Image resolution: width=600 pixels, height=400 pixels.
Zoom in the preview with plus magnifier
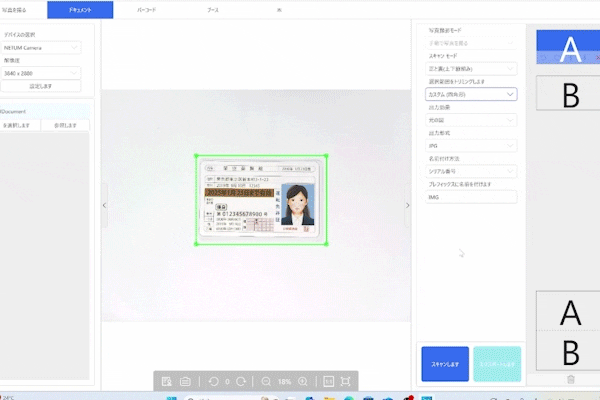(303, 382)
